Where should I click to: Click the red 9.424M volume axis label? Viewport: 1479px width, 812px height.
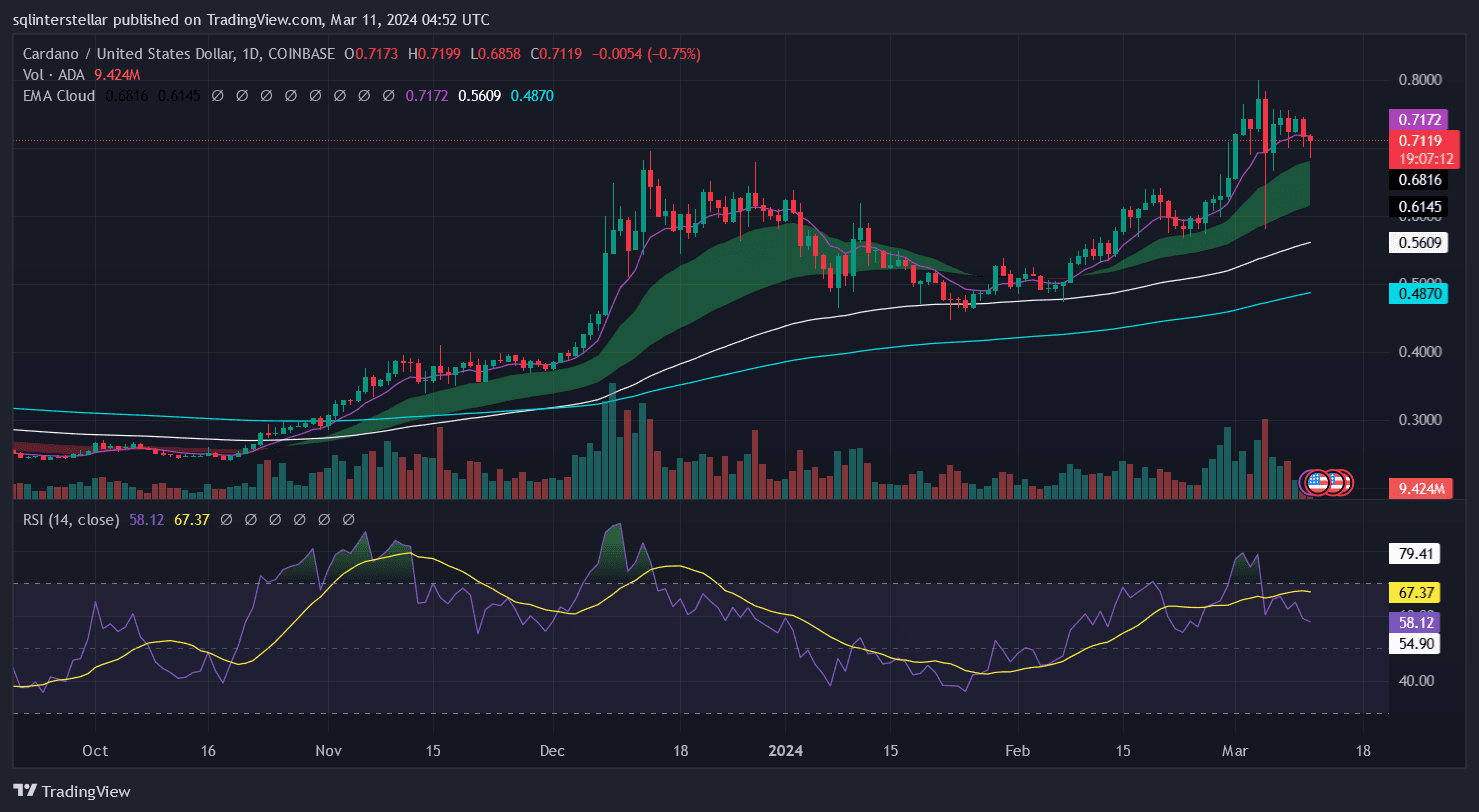[x=1420, y=488]
